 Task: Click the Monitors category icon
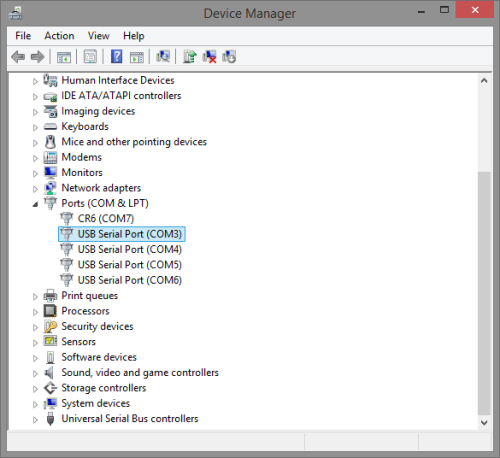click(50, 173)
